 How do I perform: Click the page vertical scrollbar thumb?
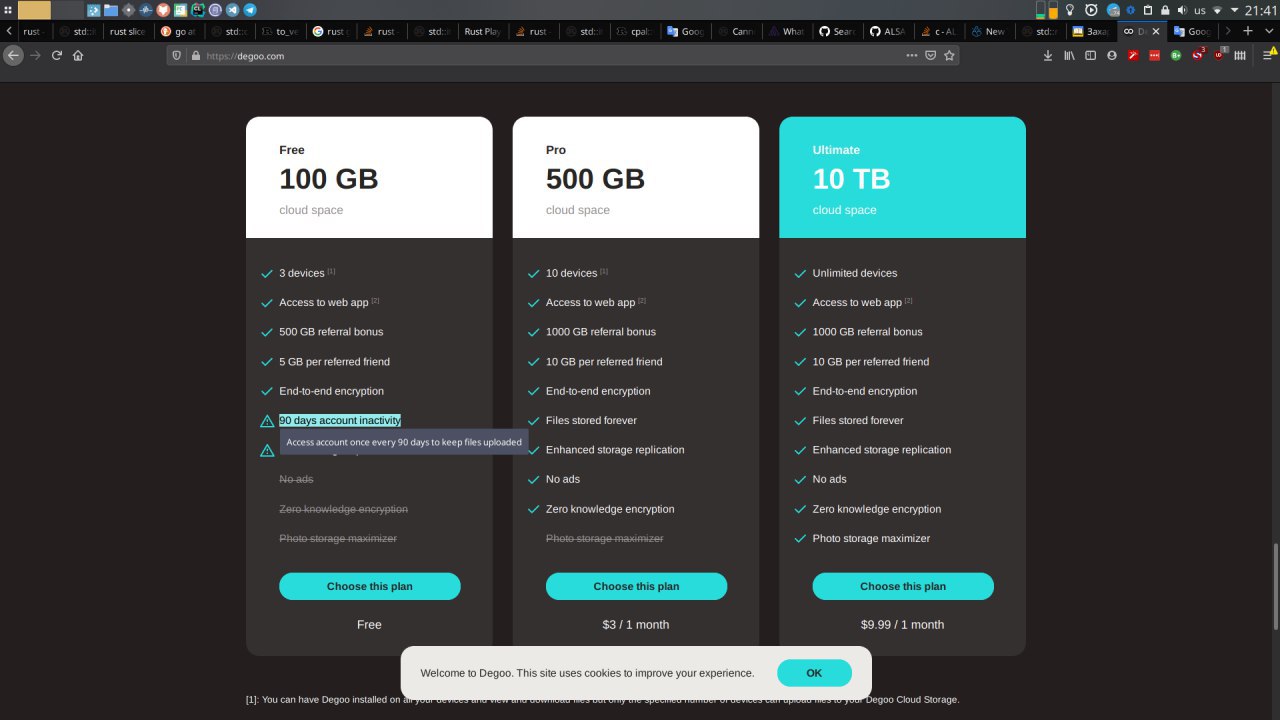click(1275, 587)
